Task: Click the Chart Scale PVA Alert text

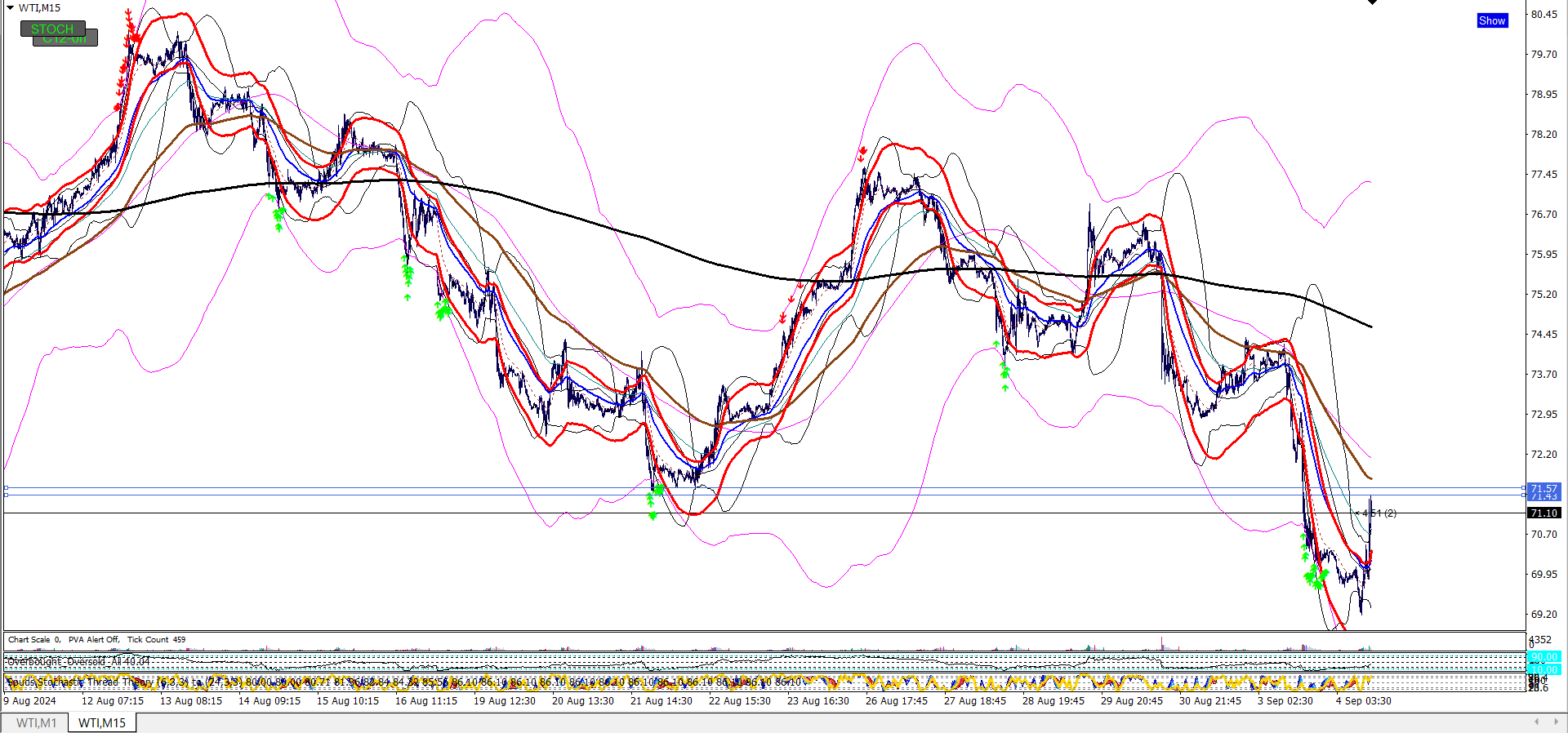Action: tap(96, 640)
